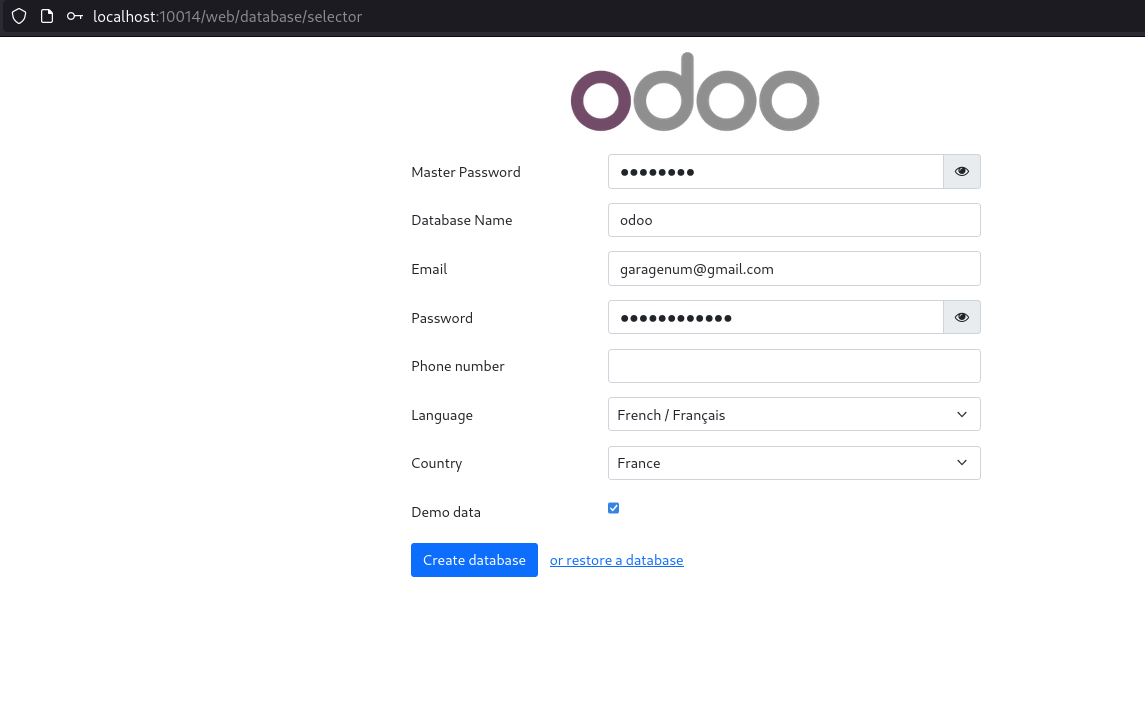Screen dimensions: 1145x721
Task: Open the restore a database link
Action: (616, 560)
